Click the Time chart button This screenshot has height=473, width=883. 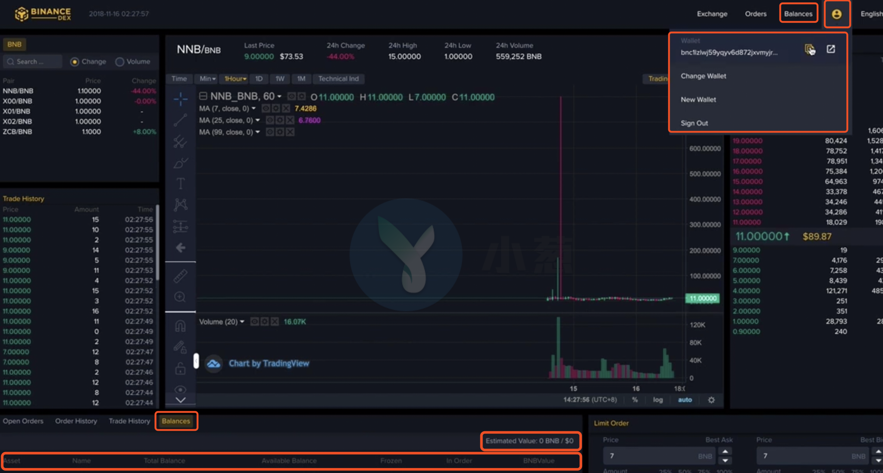pos(179,79)
